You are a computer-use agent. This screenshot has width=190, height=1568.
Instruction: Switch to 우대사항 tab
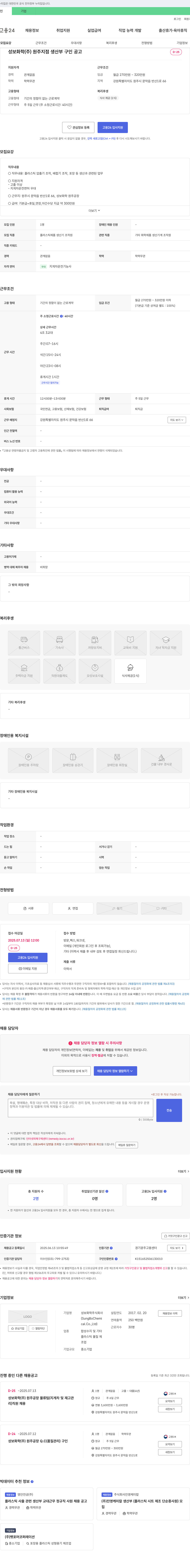click(x=76, y=43)
